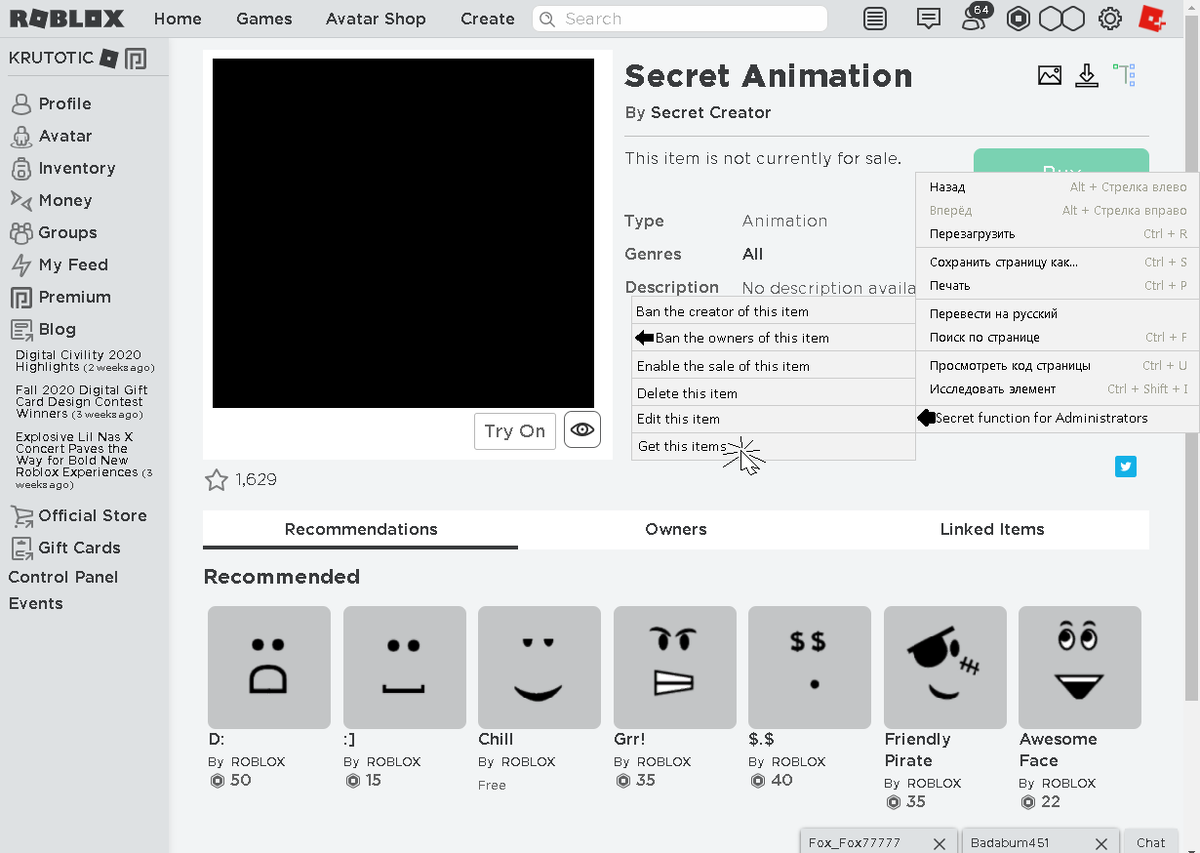Switch to the Recommendations tab
Image resolution: width=1200 pixels, height=853 pixels.
(361, 529)
